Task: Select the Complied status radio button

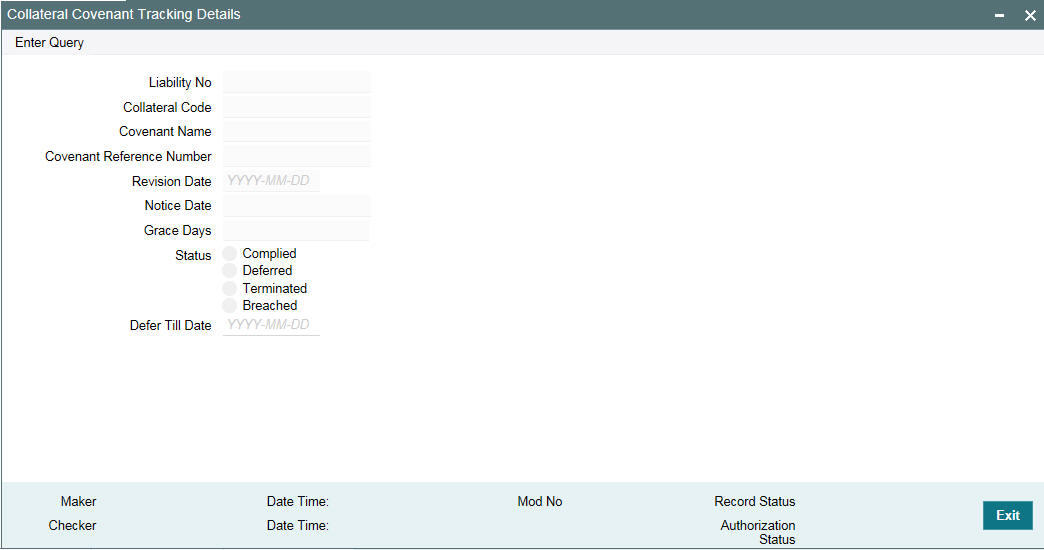Action: click(x=230, y=254)
